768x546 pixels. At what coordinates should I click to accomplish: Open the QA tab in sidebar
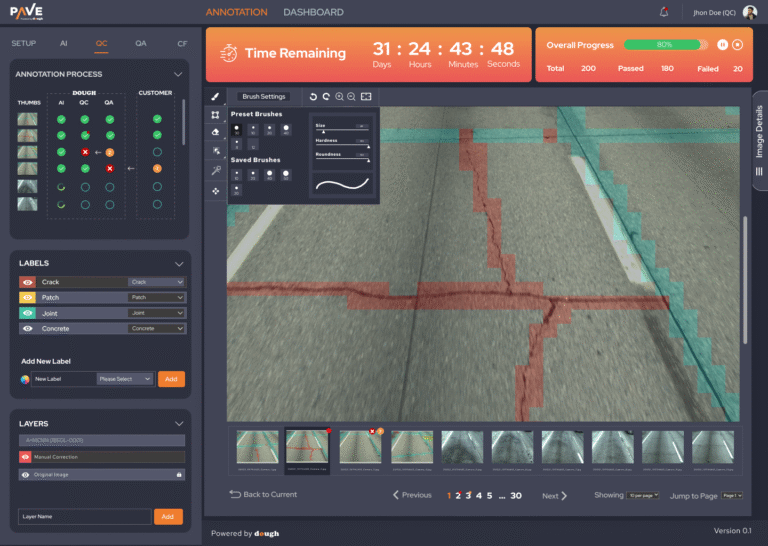[x=141, y=44]
